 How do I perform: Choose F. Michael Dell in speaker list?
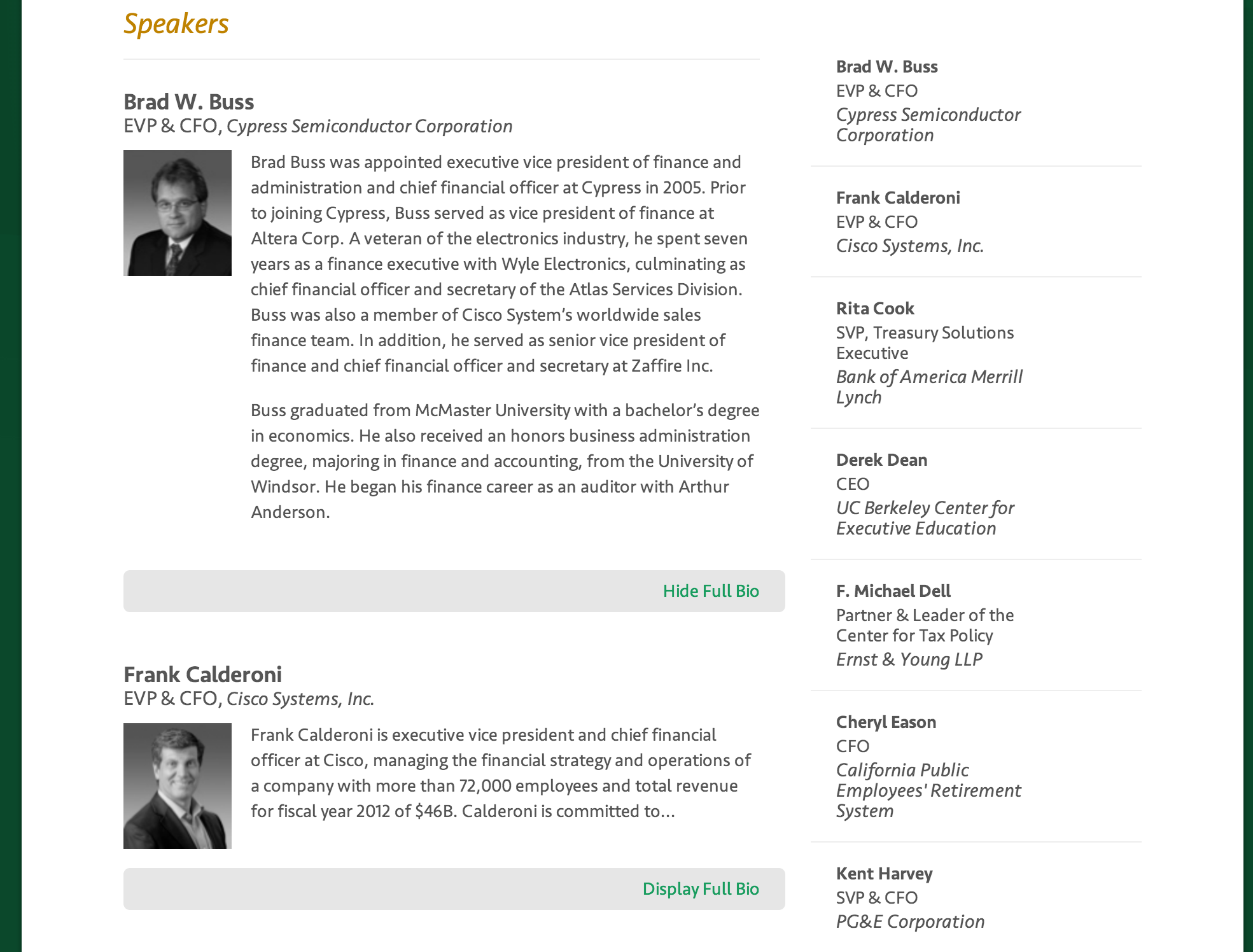tap(893, 591)
